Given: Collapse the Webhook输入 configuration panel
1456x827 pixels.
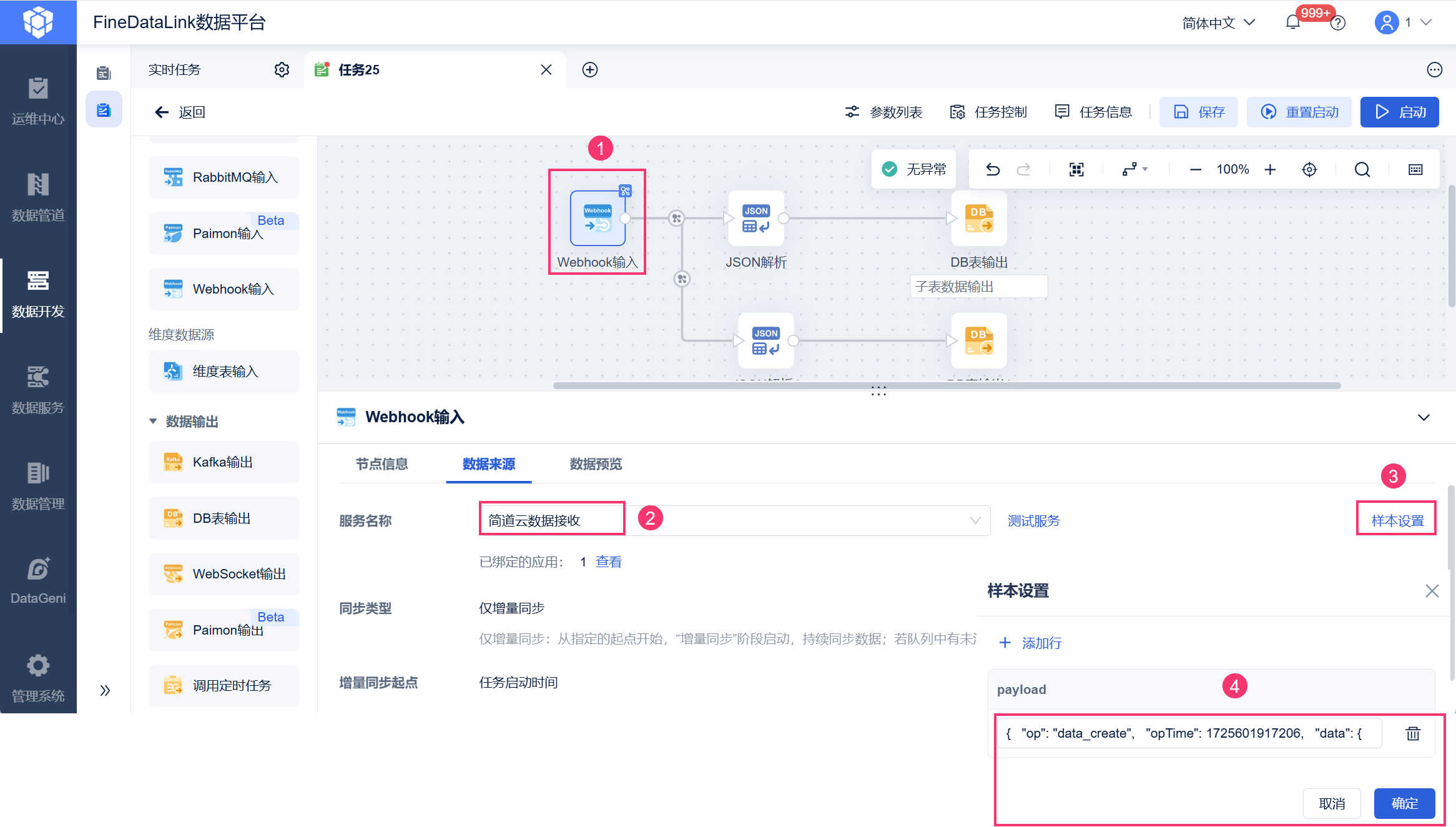Looking at the screenshot, I should [x=1424, y=417].
